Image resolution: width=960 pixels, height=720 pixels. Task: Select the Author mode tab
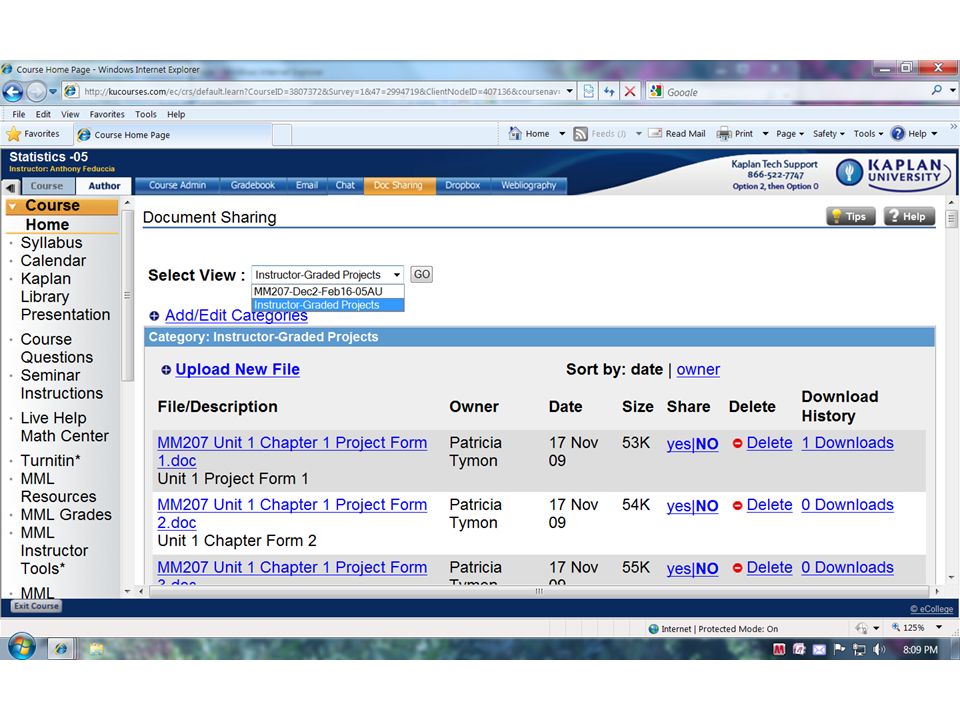pyautogui.click(x=104, y=186)
